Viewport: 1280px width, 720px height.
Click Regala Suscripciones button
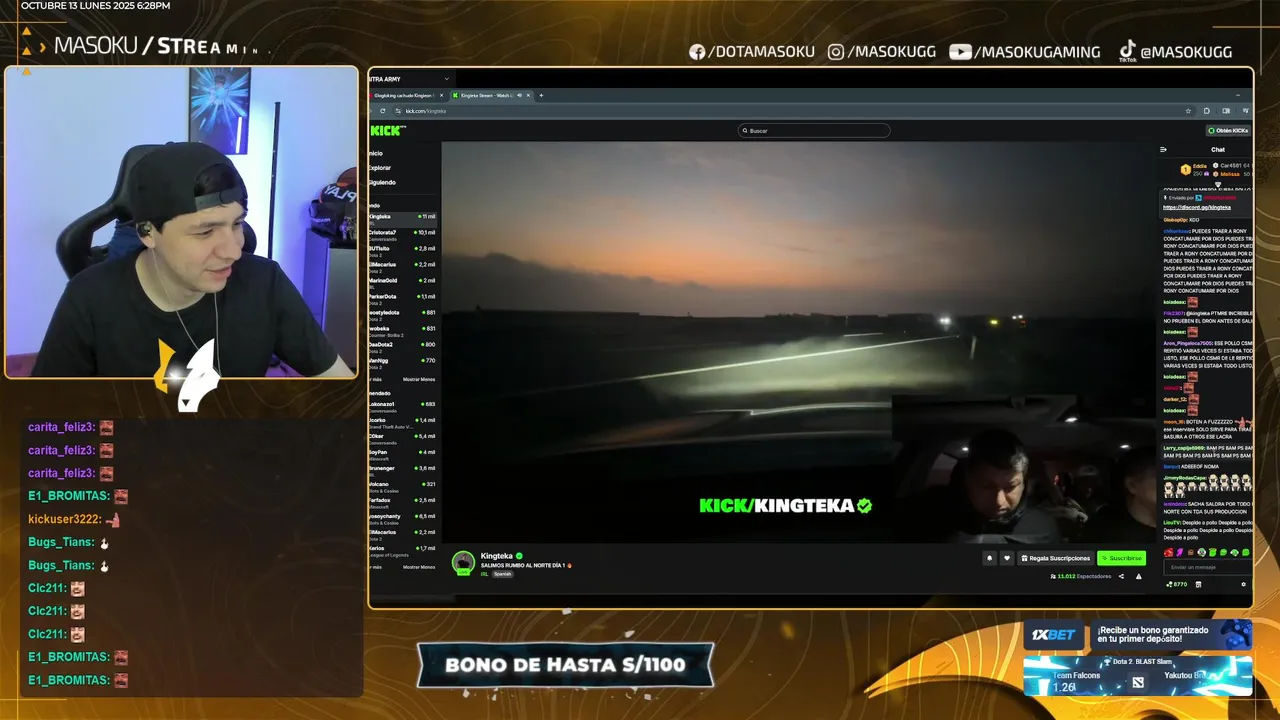pos(1055,558)
